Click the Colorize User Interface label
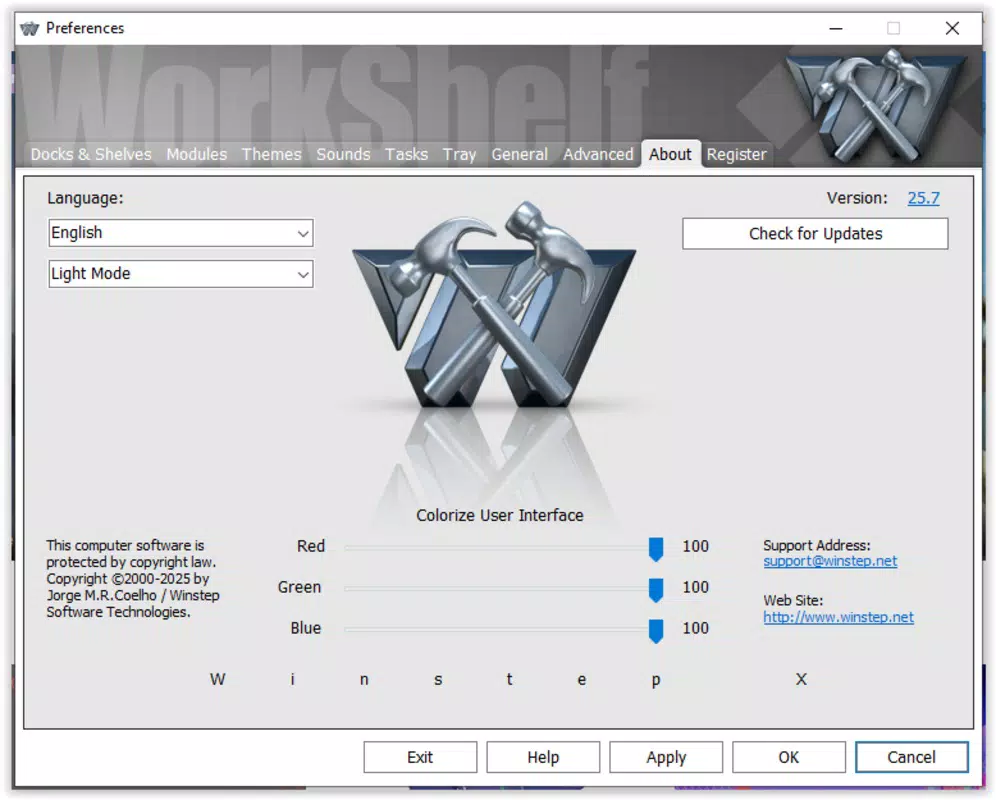This screenshot has width=996, height=800. (499, 515)
